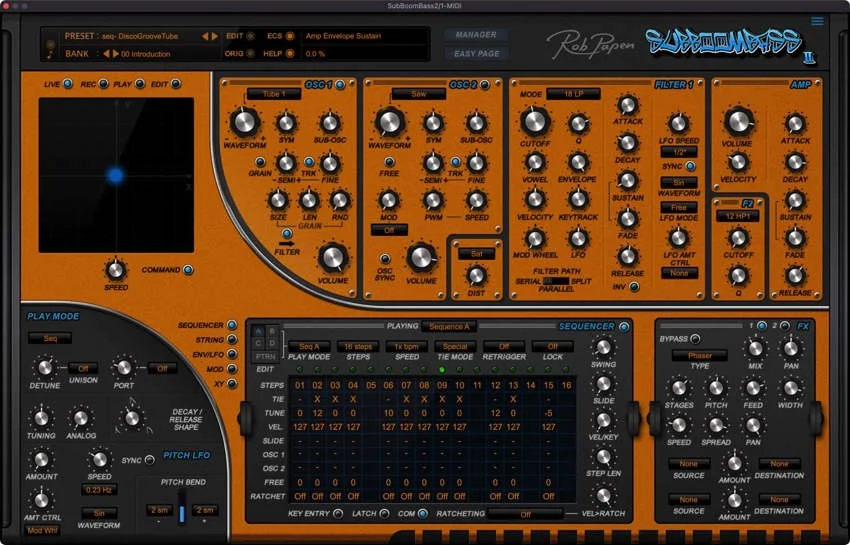Toggle the OSC 2 power LED

tap(484, 85)
